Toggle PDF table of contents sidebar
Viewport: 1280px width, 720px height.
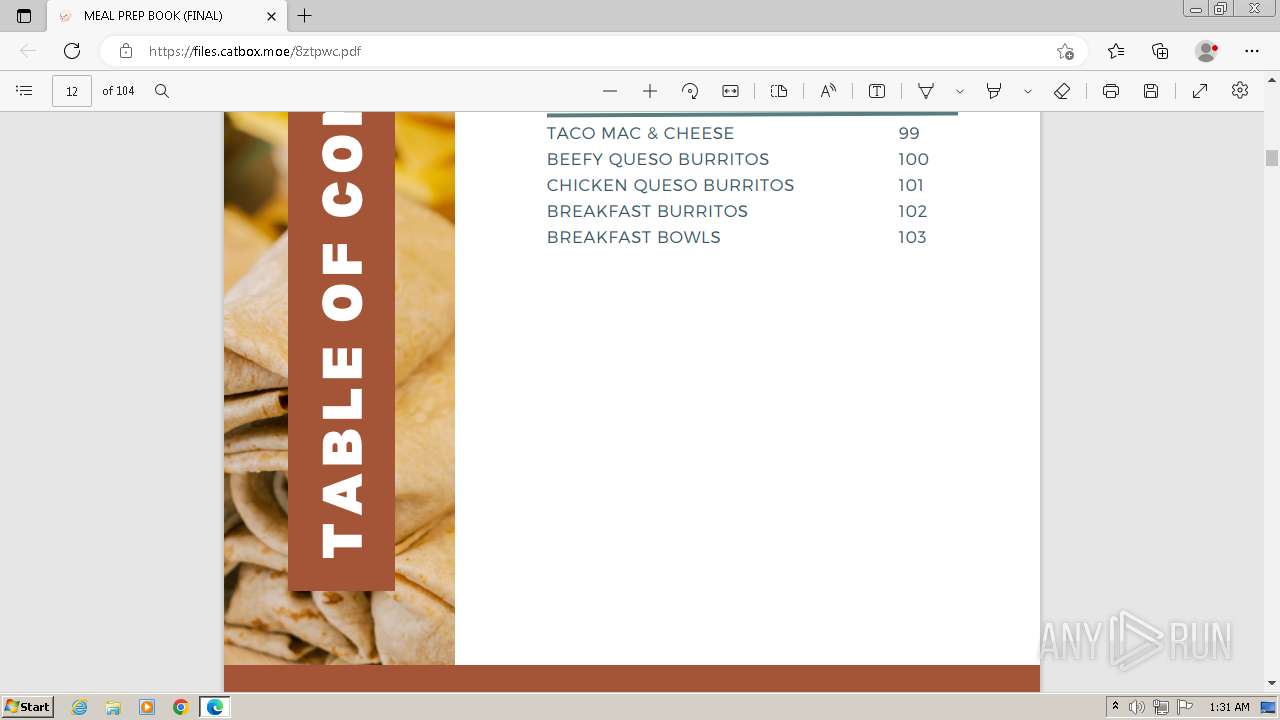[x=24, y=91]
